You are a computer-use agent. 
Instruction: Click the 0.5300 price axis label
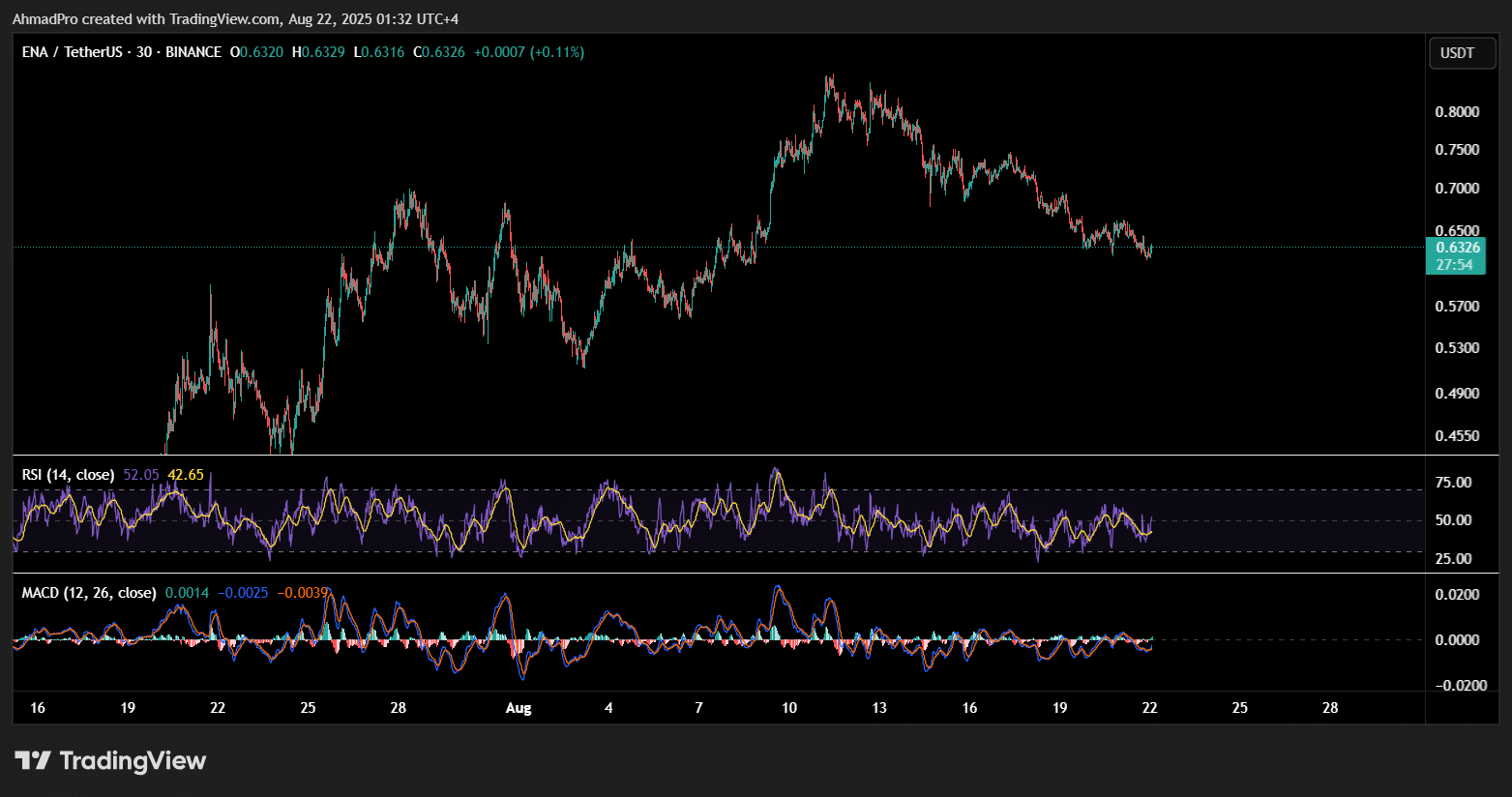(1457, 348)
